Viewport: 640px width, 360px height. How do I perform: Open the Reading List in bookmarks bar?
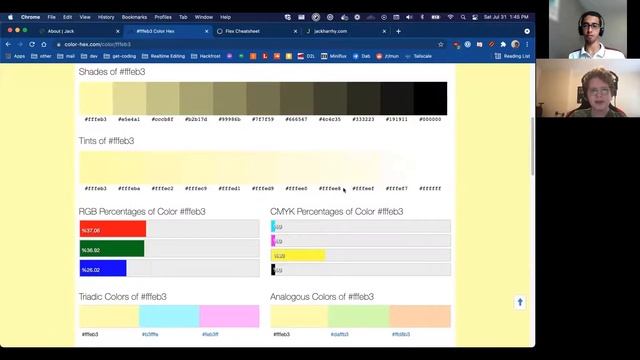point(513,56)
